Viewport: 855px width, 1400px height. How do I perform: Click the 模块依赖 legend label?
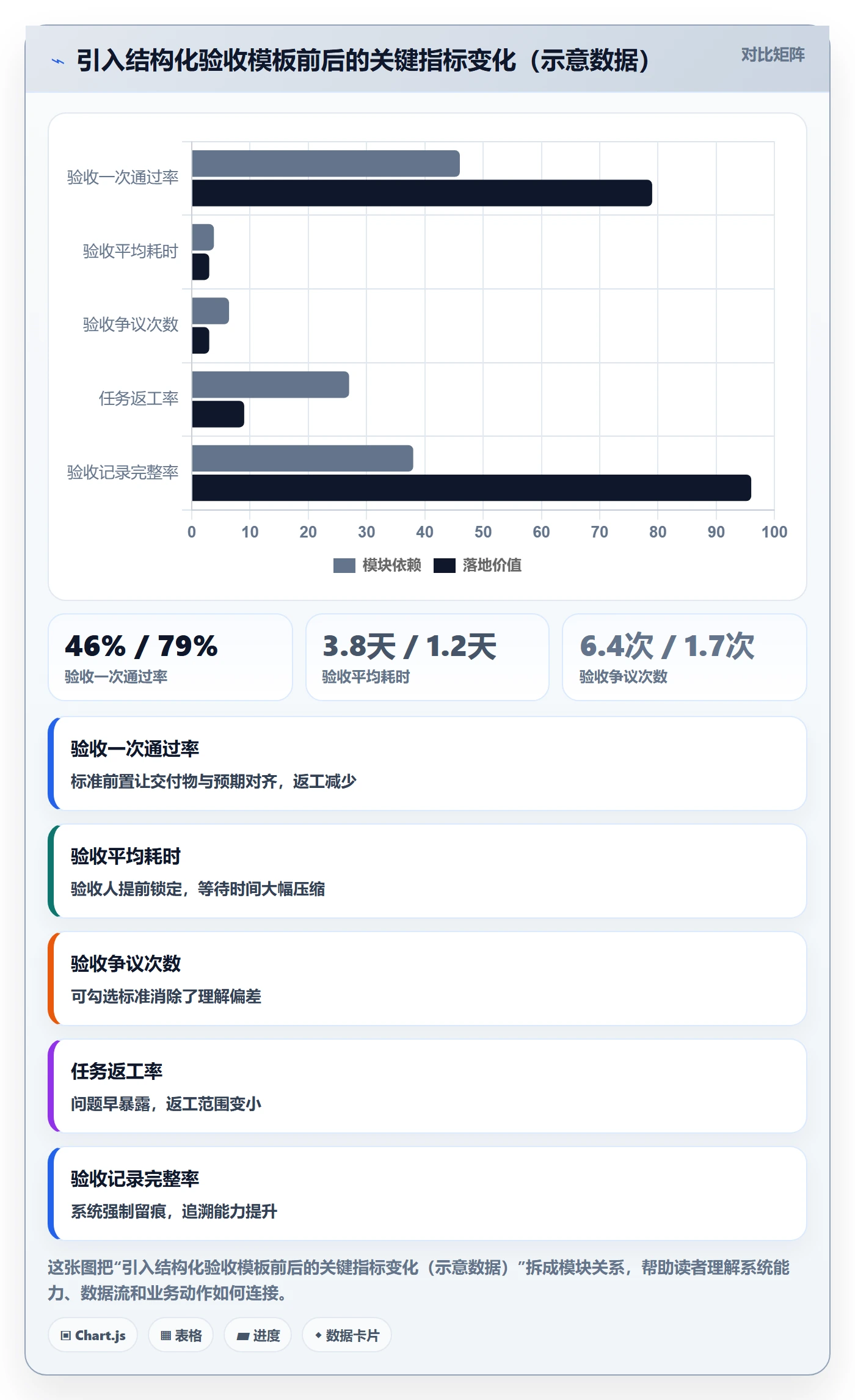tap(391, 566)
